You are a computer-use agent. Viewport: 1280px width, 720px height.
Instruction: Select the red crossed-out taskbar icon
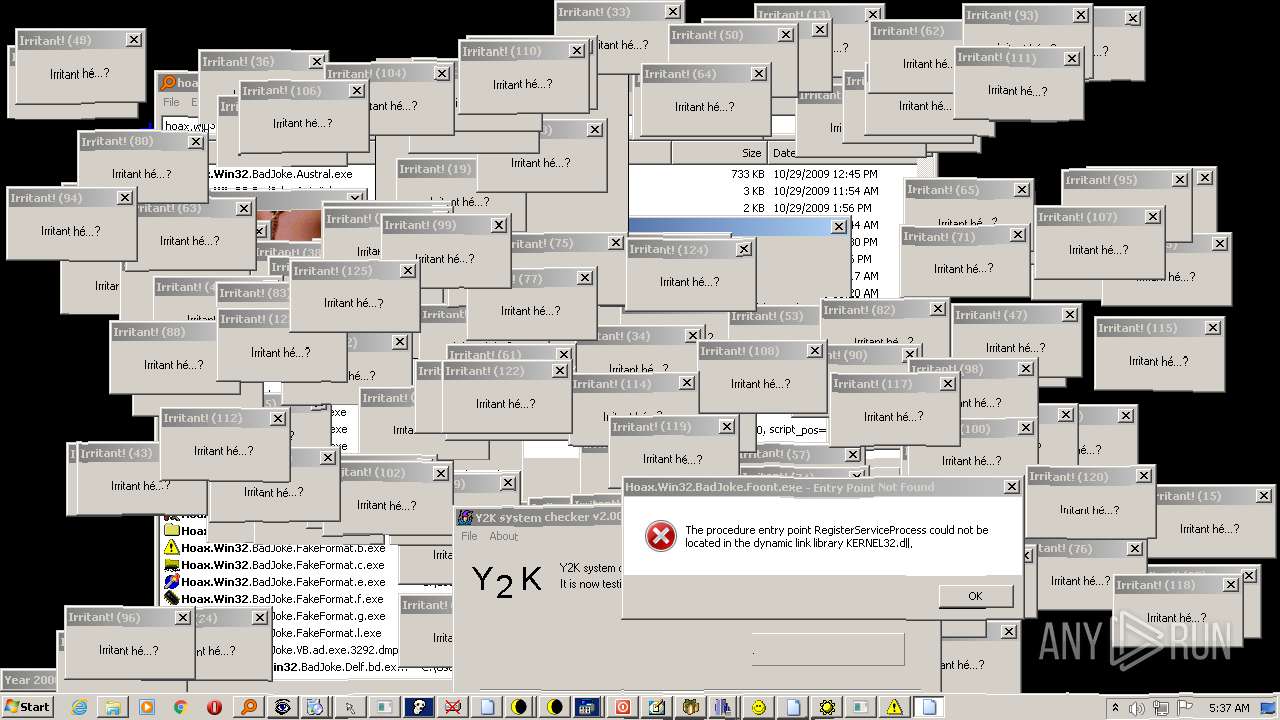(x=453, y=707)
